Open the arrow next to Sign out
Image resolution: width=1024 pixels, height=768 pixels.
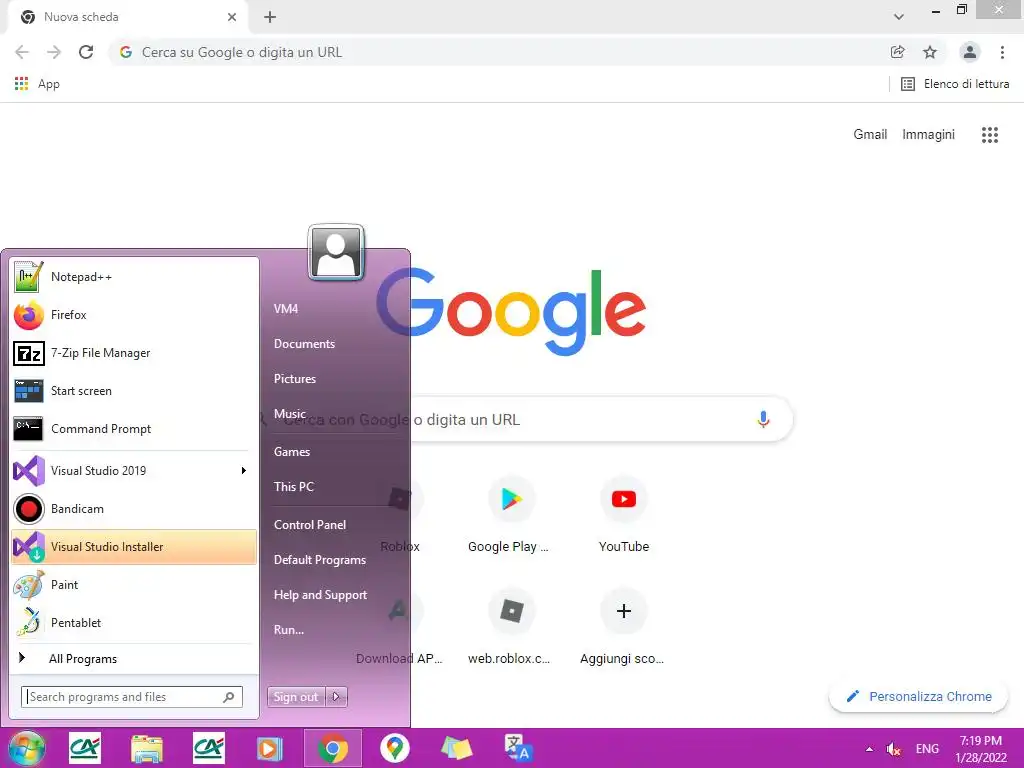(336, 697)
